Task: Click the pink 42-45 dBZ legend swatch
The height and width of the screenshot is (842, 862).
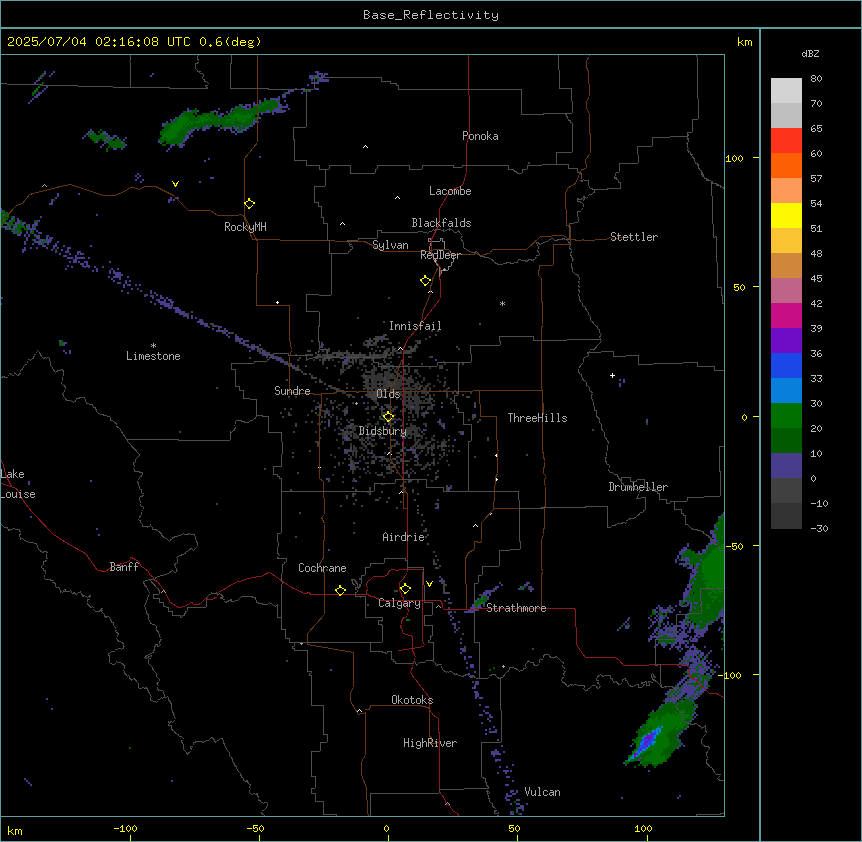Action: point(786,290)
